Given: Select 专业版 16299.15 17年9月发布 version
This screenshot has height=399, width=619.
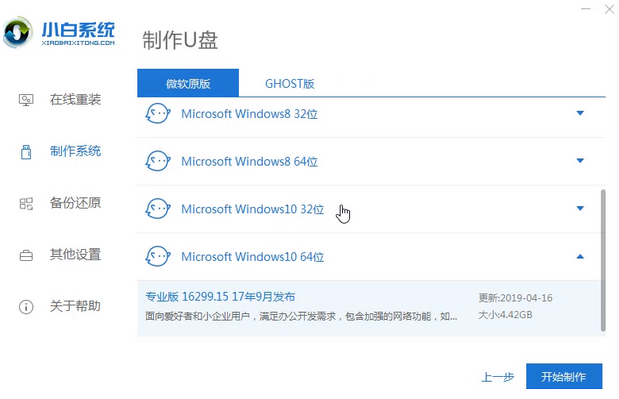Looking at the screenshot, I should tap(220, 297).
